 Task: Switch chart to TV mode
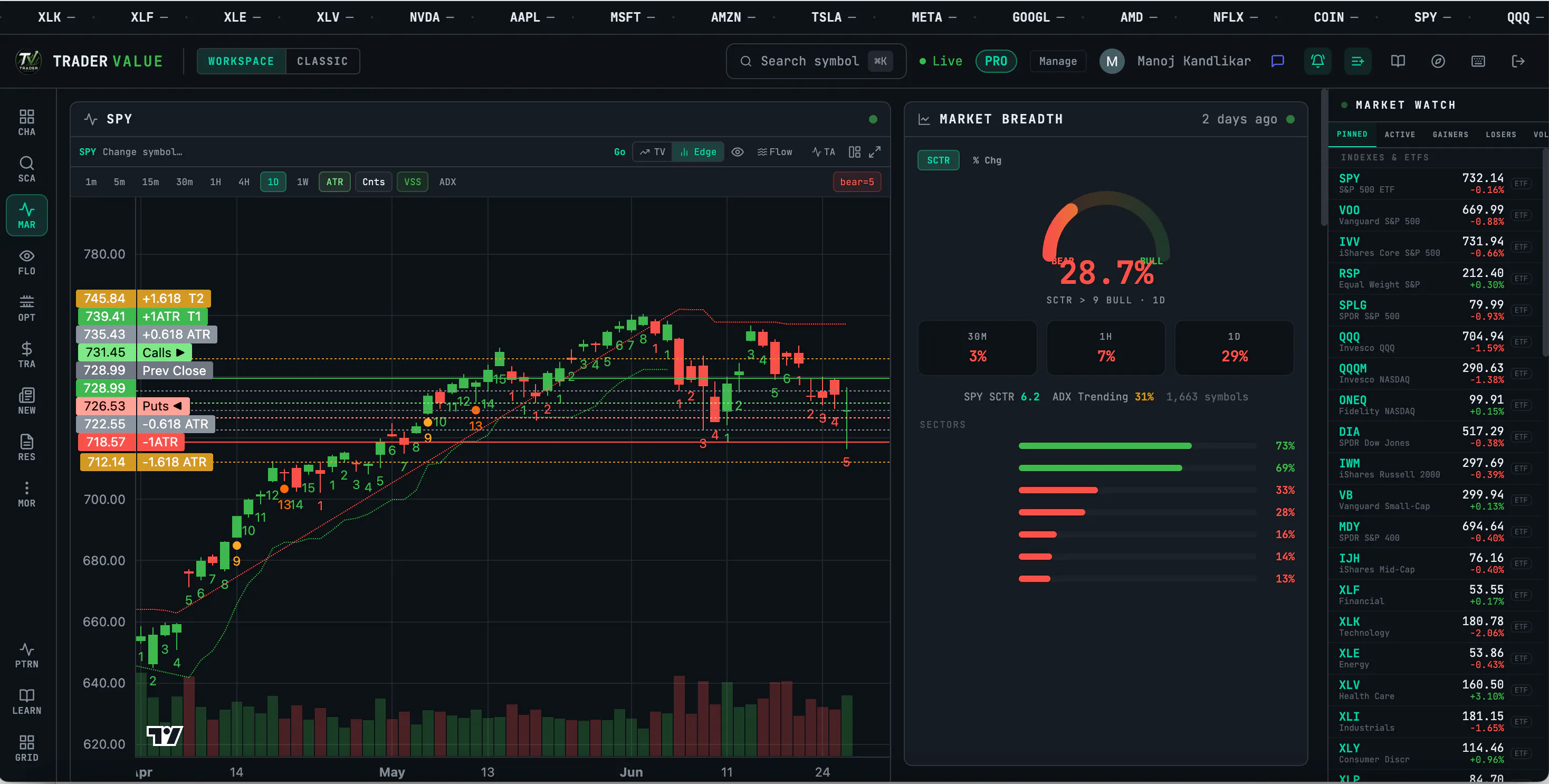[653, 151]
